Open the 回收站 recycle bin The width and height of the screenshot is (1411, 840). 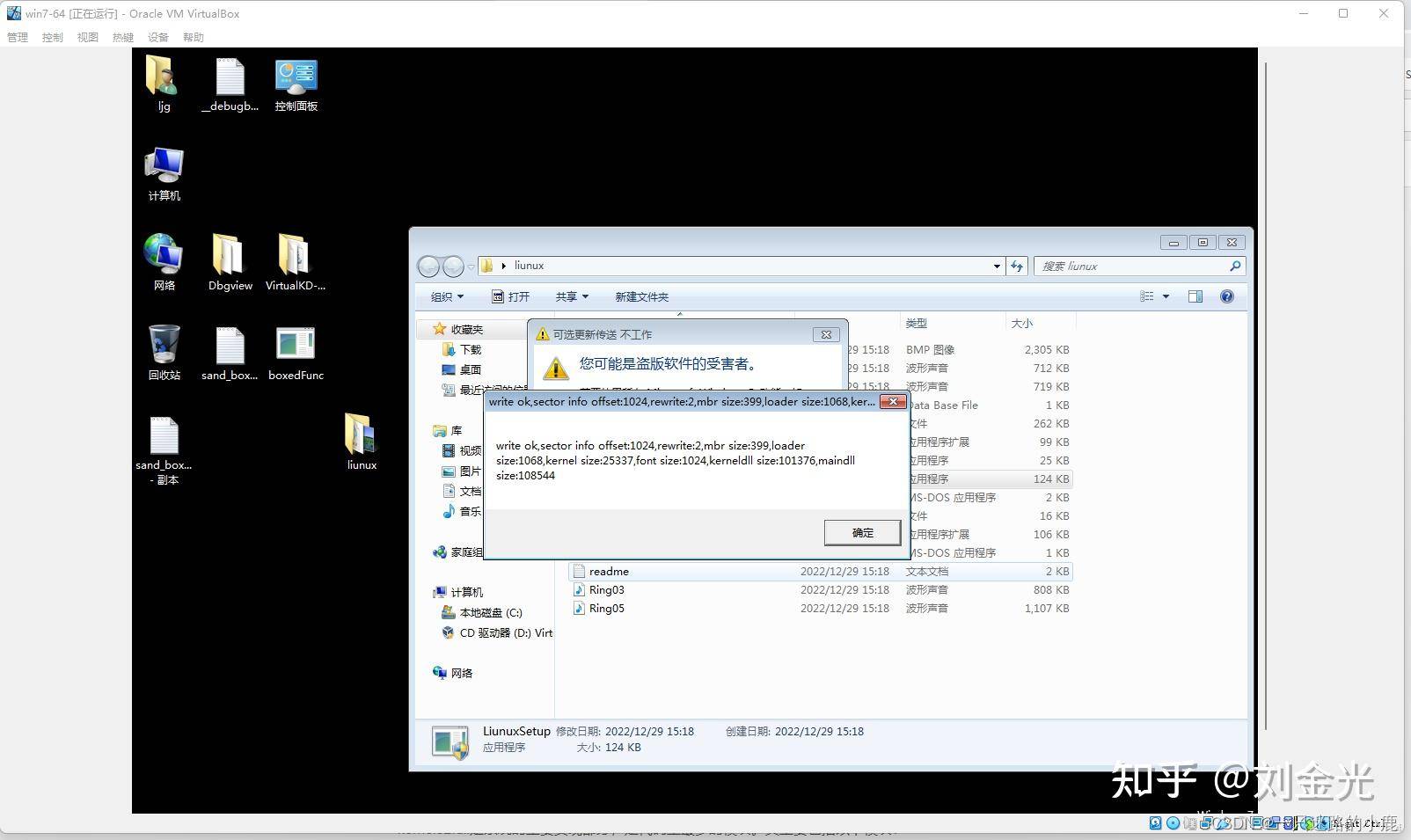coord(164,353)
